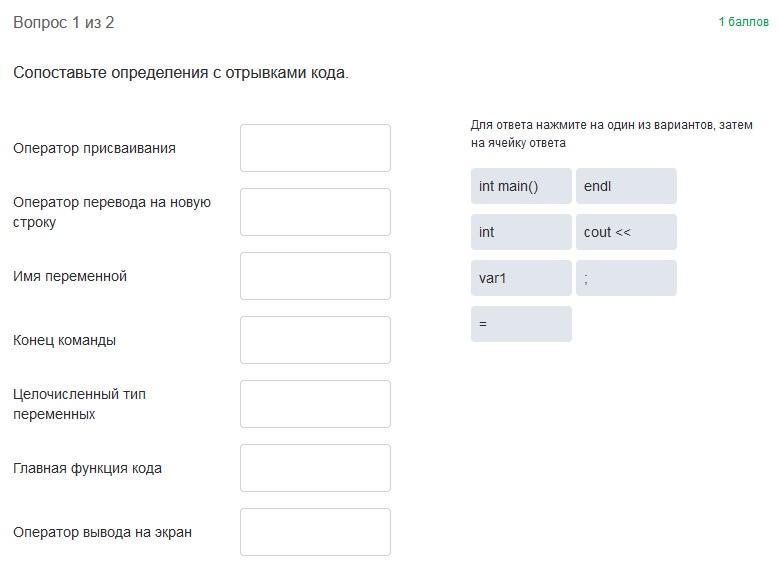
Task: Choose answer cell for "Целочисленный тип переменных"
Action: pos(315,404)
